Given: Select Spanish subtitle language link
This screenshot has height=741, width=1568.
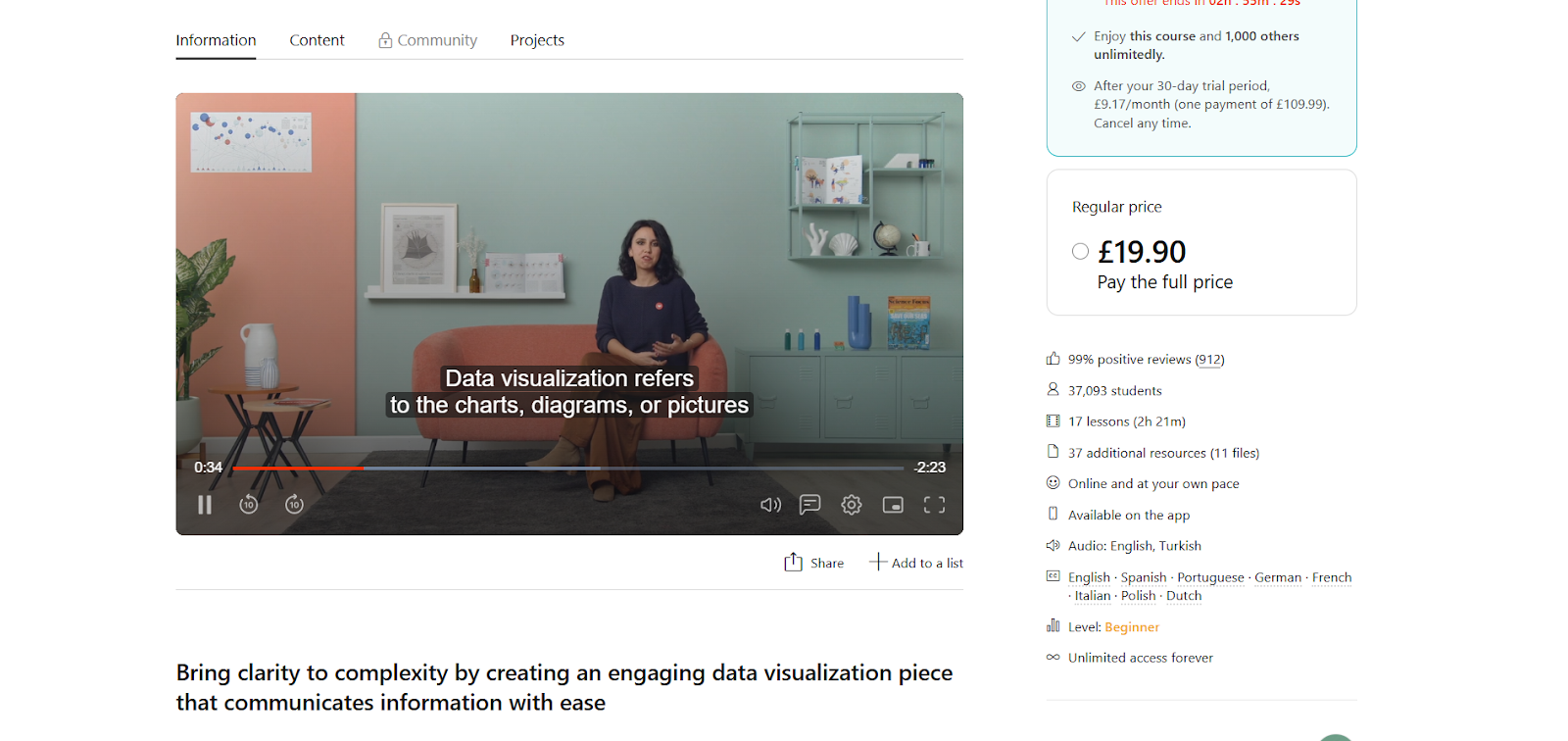Looking at the screenshot, I should coord(1144,578).
